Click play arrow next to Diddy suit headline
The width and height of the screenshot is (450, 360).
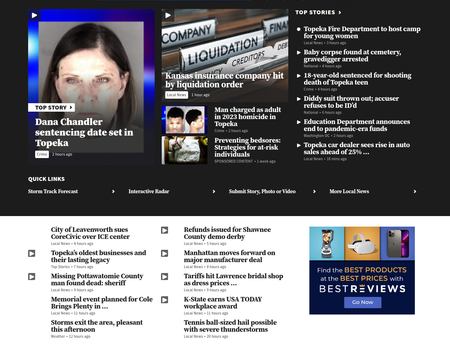pyautogui.click(x=299, y=99)
